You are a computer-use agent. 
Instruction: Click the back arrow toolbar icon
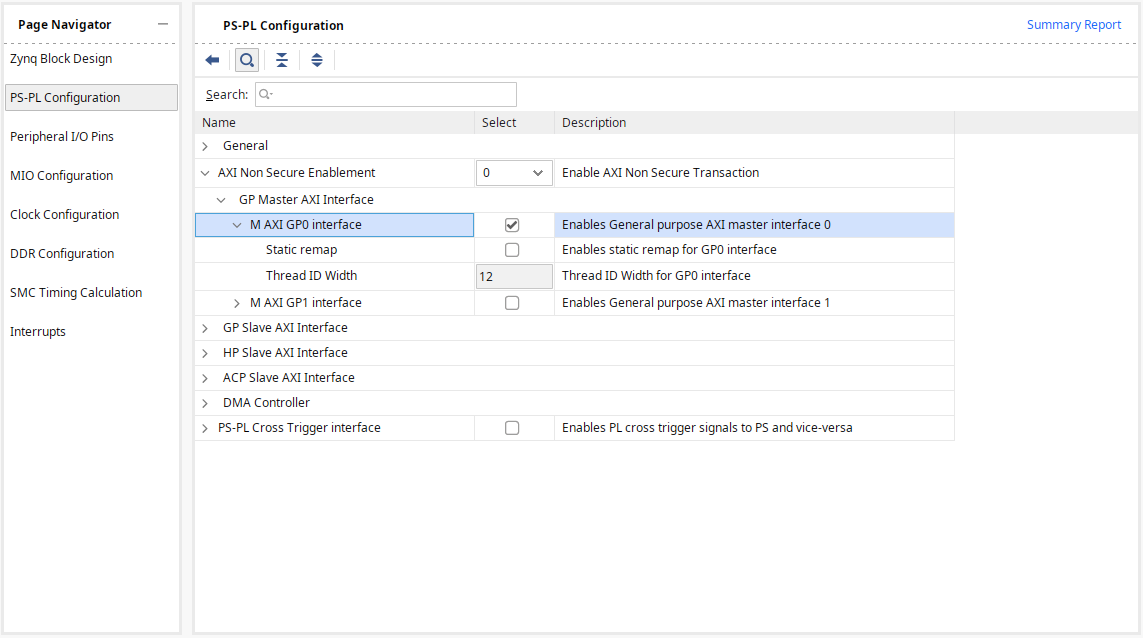pos(212,60)
